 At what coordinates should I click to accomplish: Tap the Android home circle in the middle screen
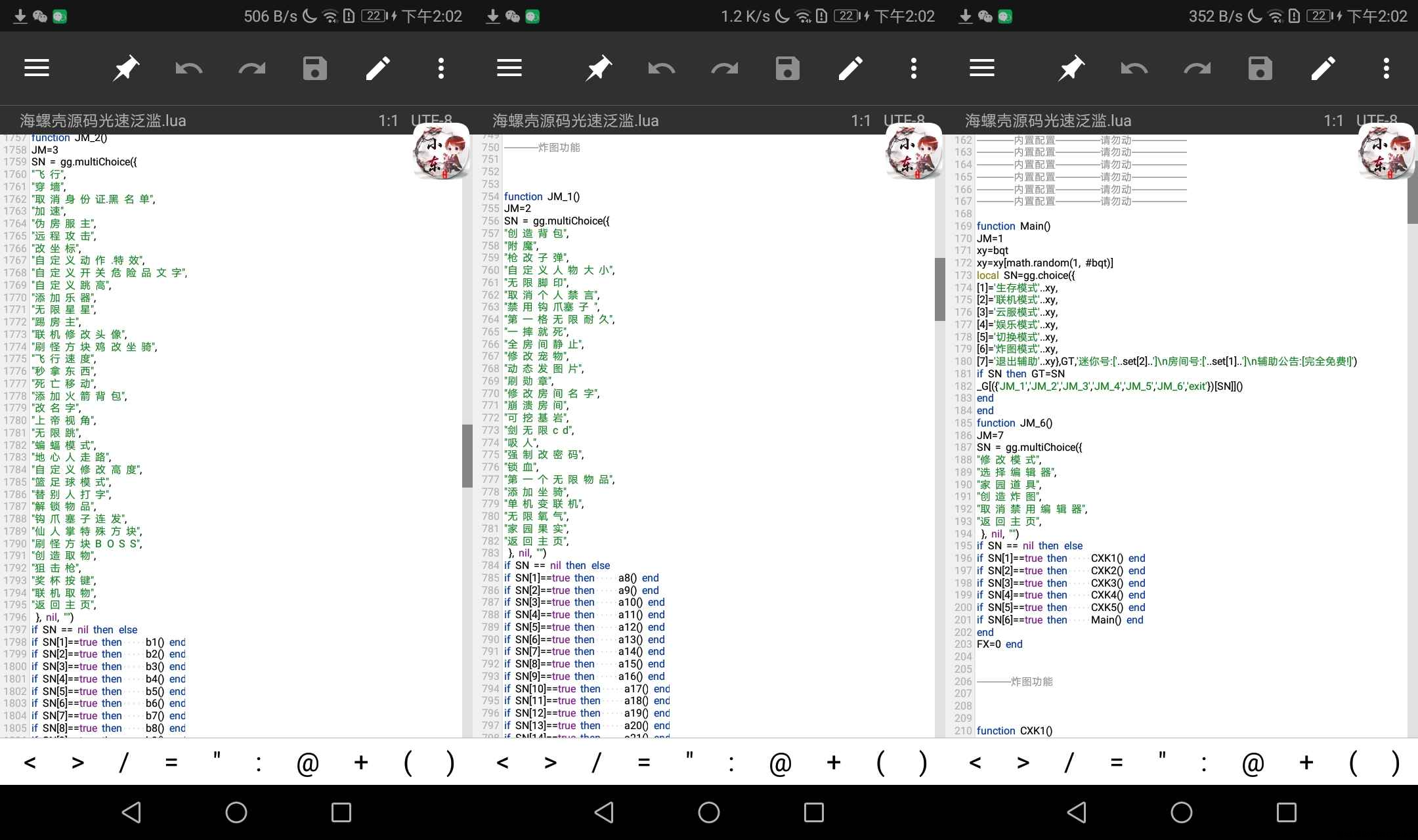(x=709, y=812)
